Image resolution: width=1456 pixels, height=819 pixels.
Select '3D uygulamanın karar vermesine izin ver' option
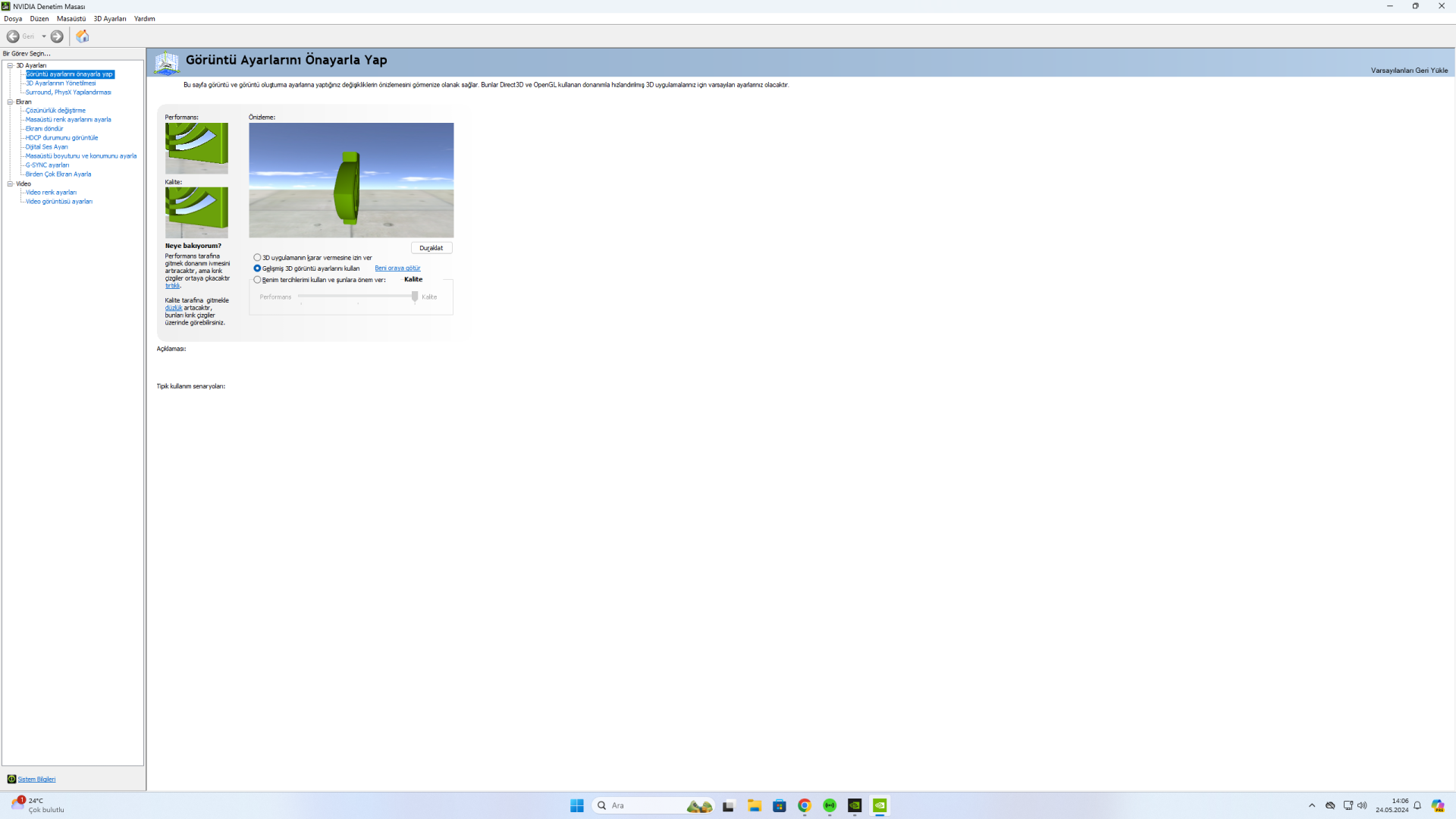click(x=258, y=258)
